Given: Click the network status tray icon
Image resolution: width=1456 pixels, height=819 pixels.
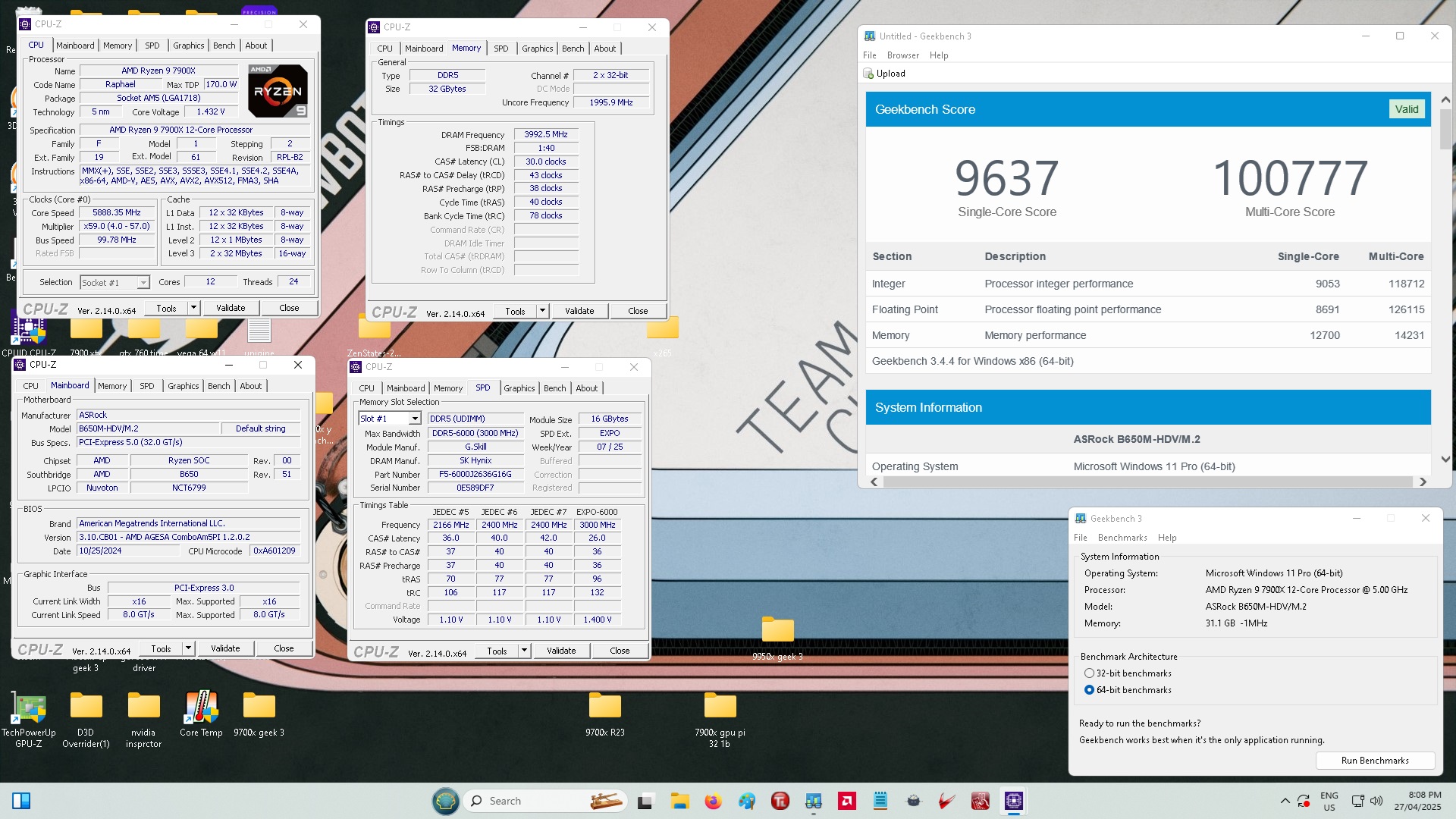Looking at the screenshot, I should [x=1357, y=801].
